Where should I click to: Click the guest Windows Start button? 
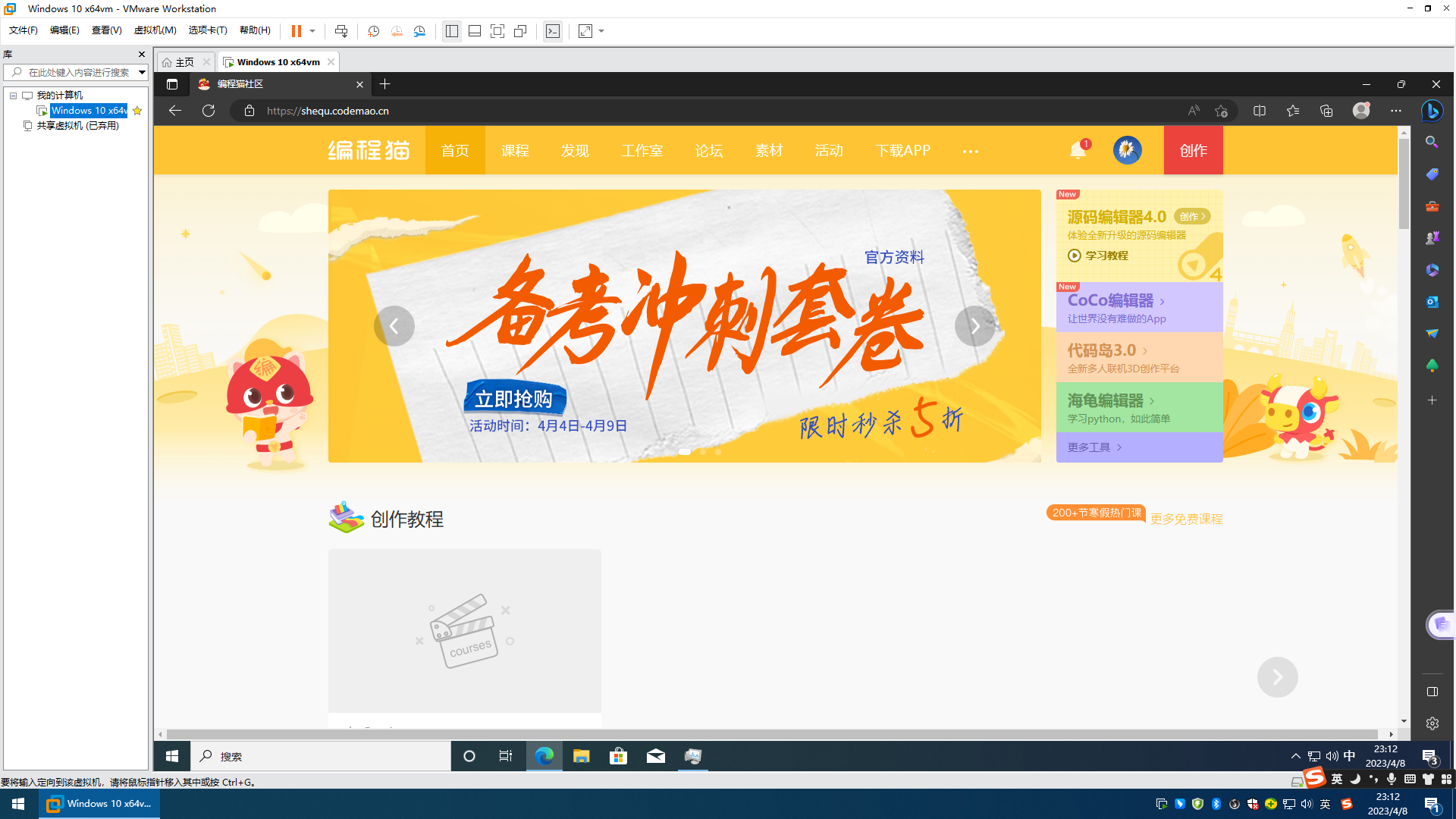pos(172,756)
